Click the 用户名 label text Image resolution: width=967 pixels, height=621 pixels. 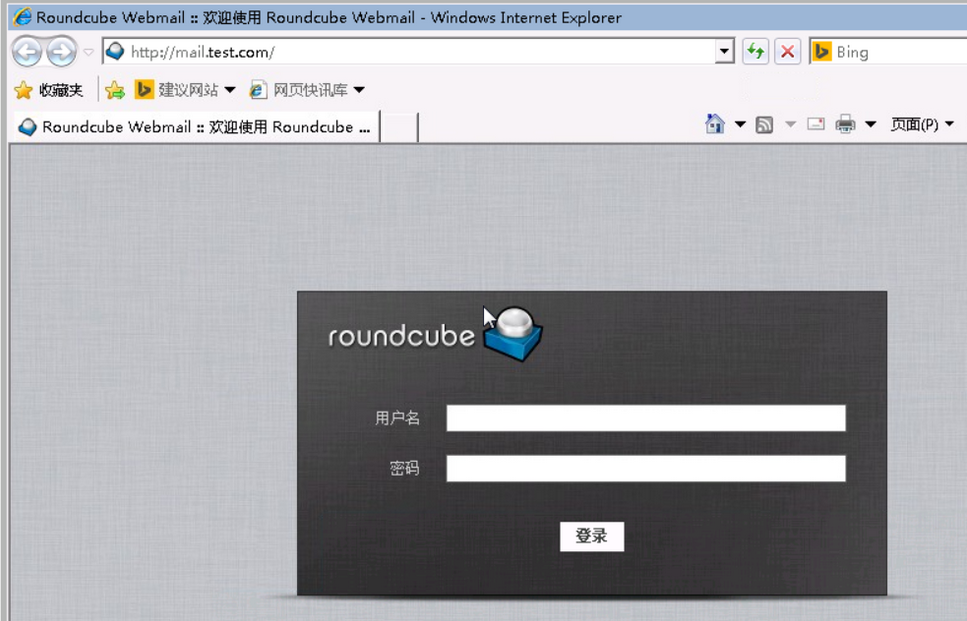[397, 418]
